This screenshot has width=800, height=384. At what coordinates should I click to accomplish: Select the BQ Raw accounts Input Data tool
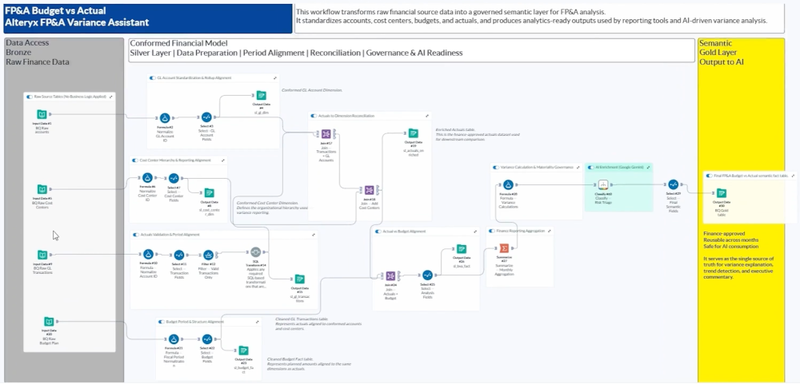pos(42,114)
